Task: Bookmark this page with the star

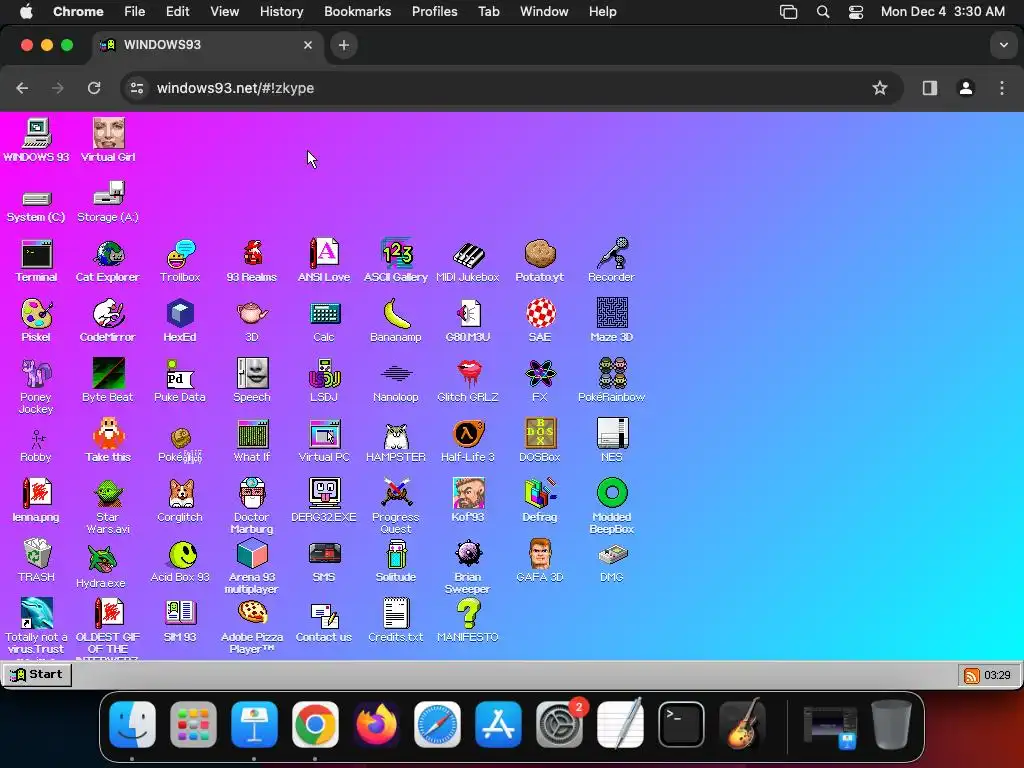Action: click(x=880, y=88)
